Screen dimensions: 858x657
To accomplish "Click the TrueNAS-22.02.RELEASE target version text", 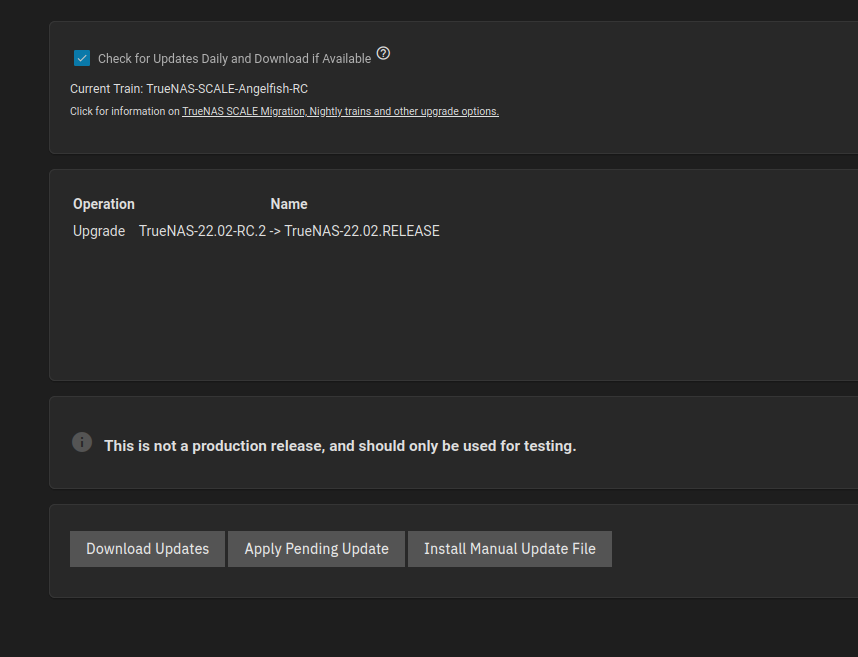I will (362, 231).
